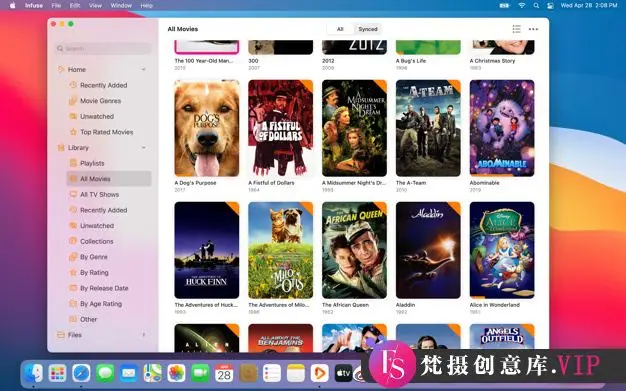Open Reminders from the Dock
The image size is (626, 391).
(x=272, y=373)
